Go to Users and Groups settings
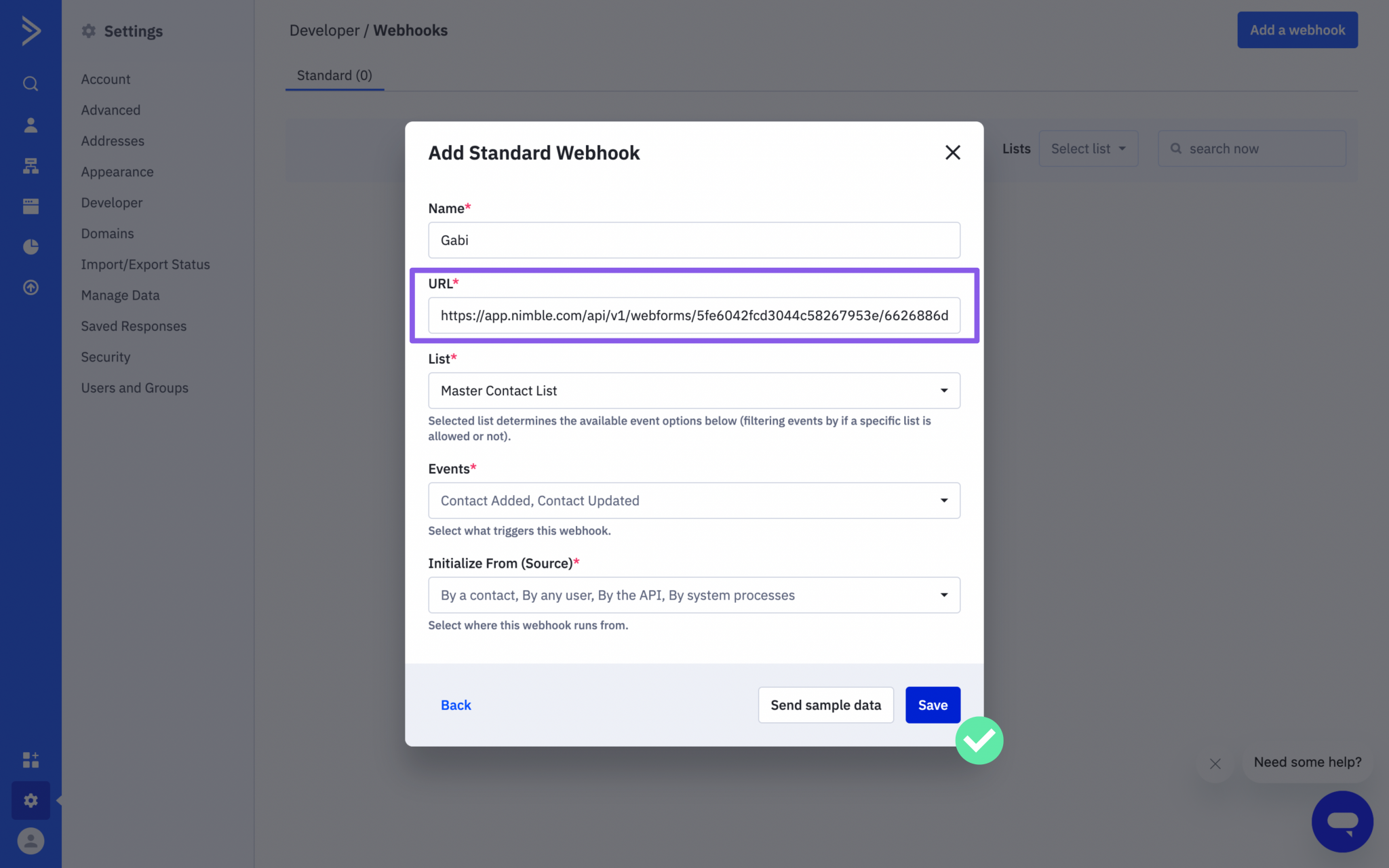1389x868 pixels. [134, 387]
